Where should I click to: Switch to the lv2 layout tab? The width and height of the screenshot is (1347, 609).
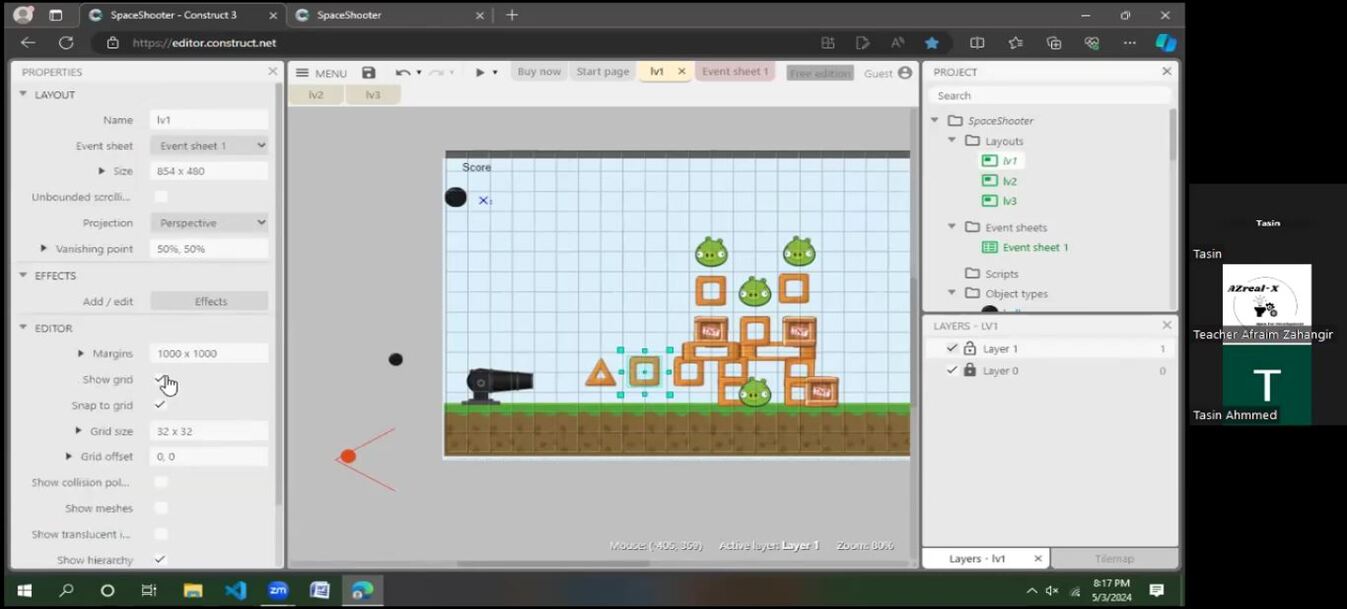(x=316, y=95)
